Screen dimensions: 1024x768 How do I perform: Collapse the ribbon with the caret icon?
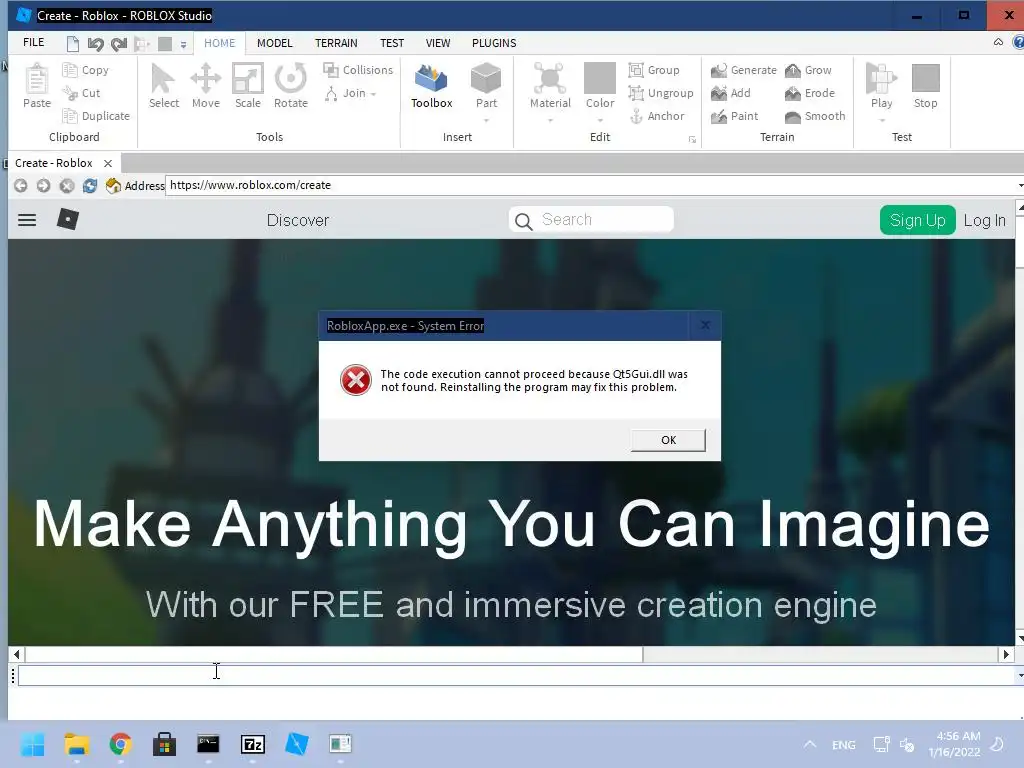pyautogui.click(x=998, y=42)
